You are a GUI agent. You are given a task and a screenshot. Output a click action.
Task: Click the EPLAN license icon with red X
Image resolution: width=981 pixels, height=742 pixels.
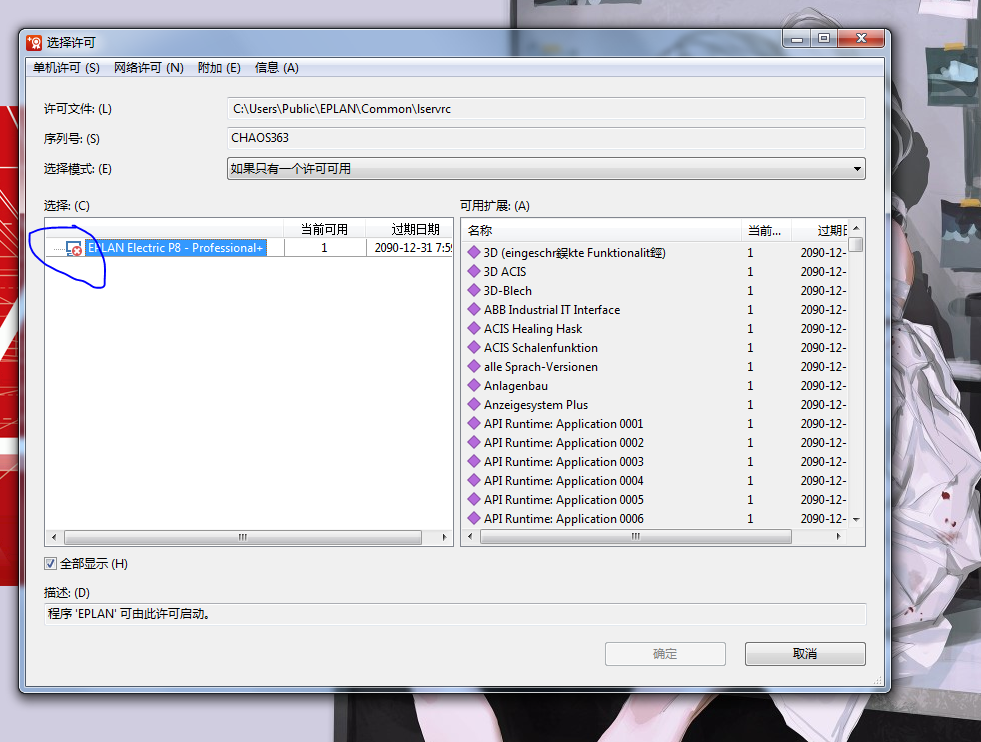(x=74, y=248)
